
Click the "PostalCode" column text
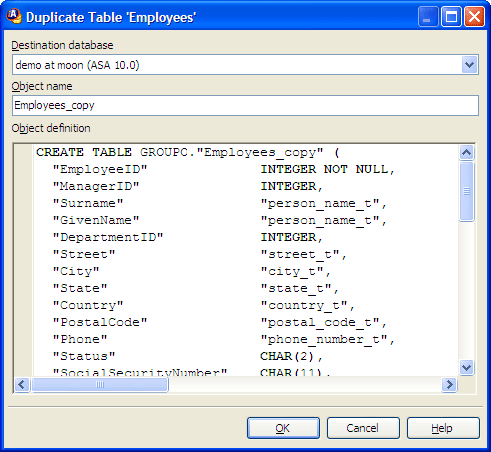(x=100, y=322)
